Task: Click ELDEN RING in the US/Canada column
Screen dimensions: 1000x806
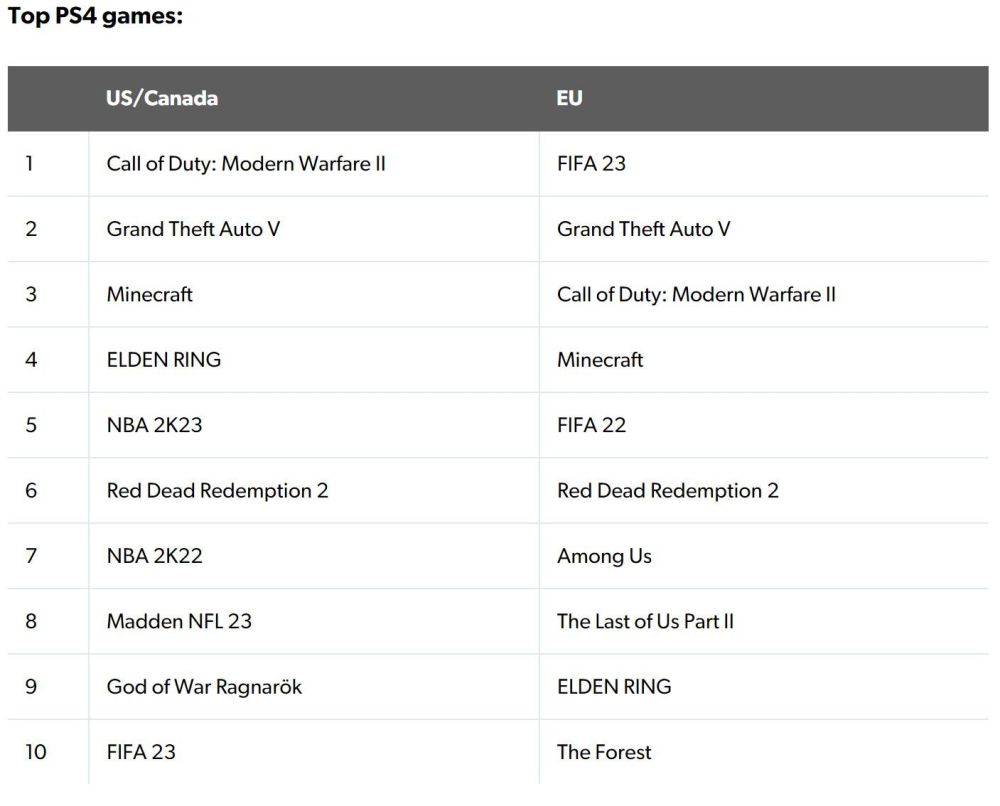Action: coord(164,359)
